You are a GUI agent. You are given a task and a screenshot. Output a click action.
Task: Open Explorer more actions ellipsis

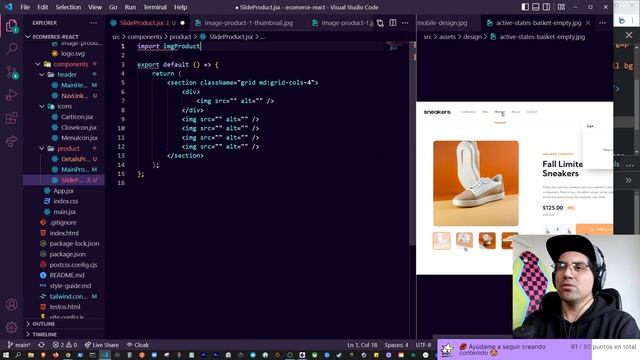(x=94, y=23)
